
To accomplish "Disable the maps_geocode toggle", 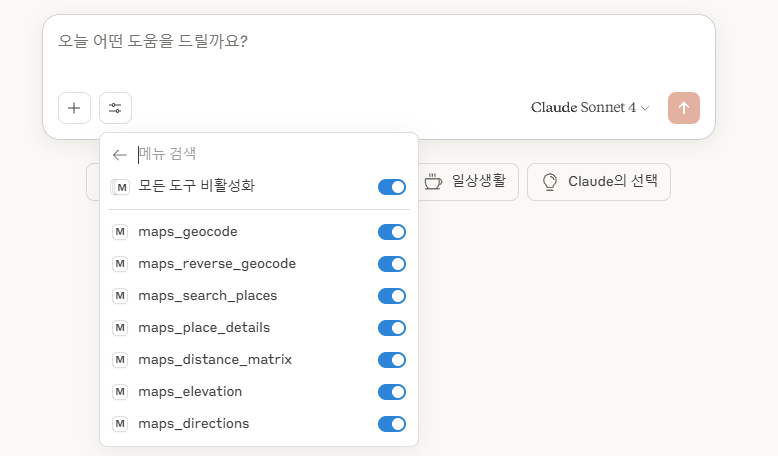I will click(391, 232).
